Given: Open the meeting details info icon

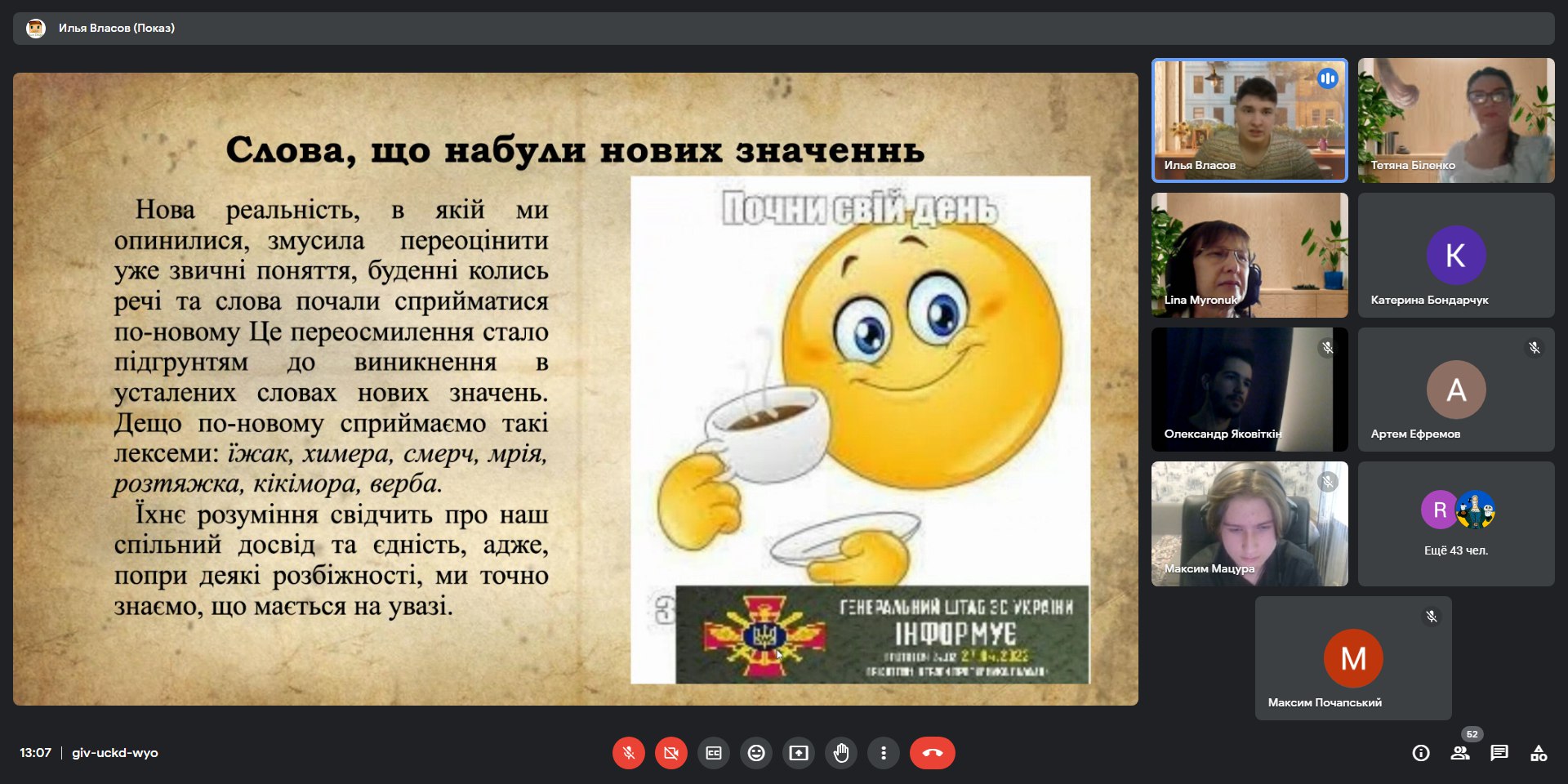Looking at the screenshot, I should click(x=1421, y=753).
